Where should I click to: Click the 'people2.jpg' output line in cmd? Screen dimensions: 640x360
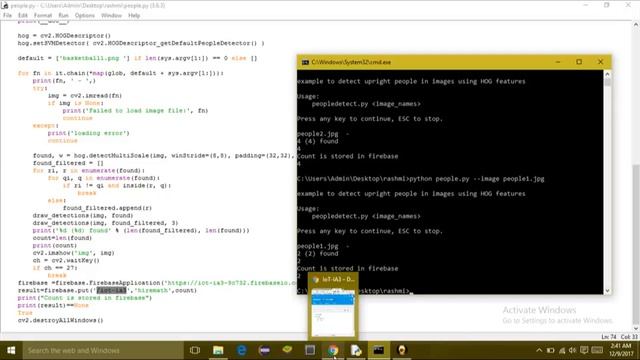(323, 134)
